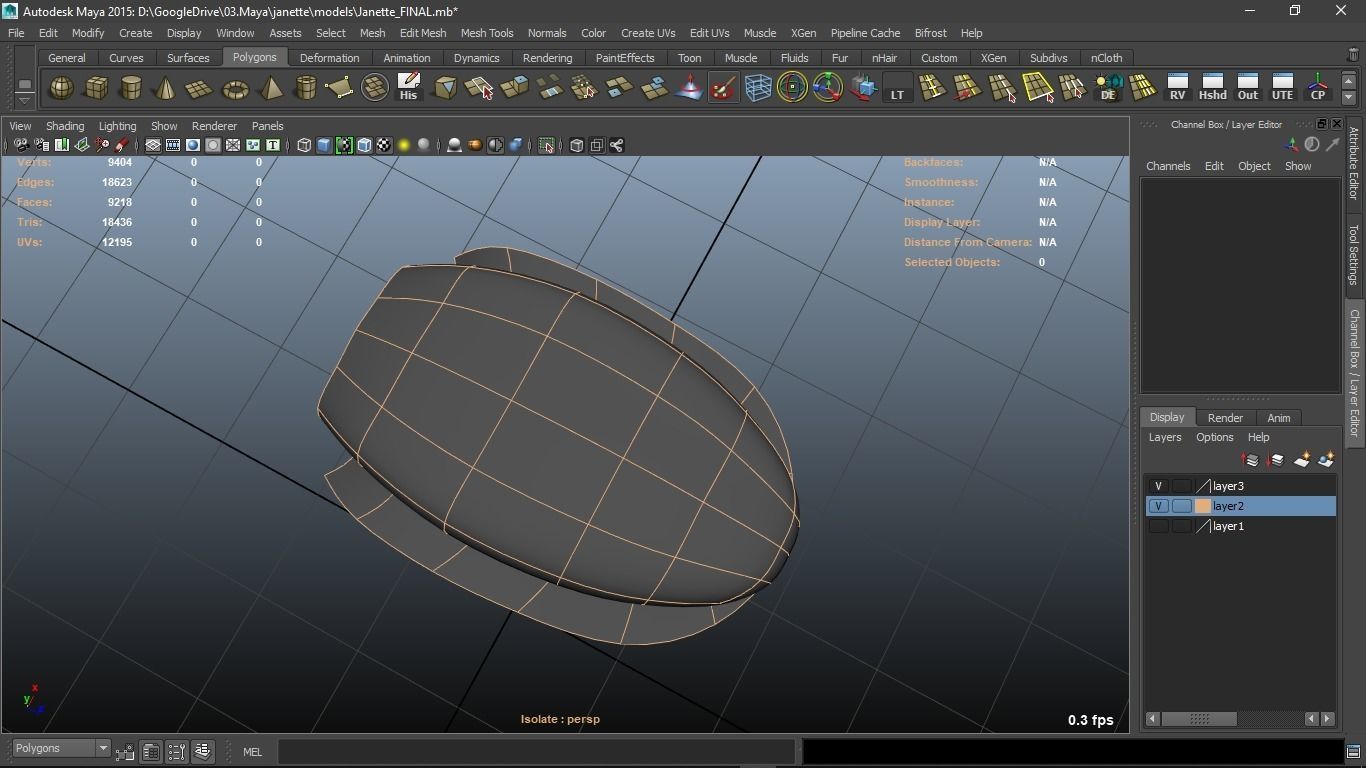Open the Edit Mesh menu
1366x768 pixels.
[423, 33]
